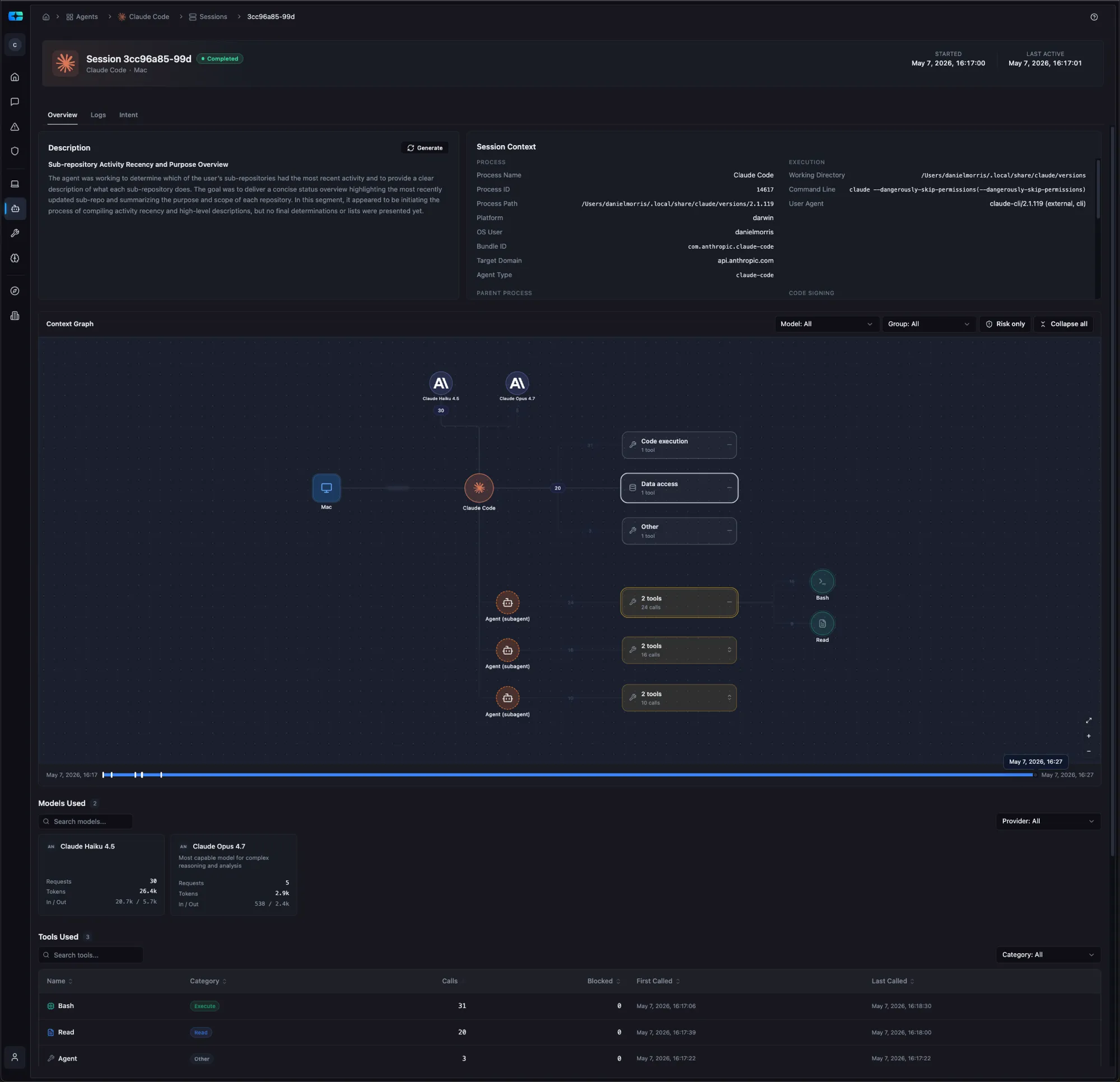
Task: Select the Claude Haiku 4.5 node in the graph
Action: click(441, 383)
